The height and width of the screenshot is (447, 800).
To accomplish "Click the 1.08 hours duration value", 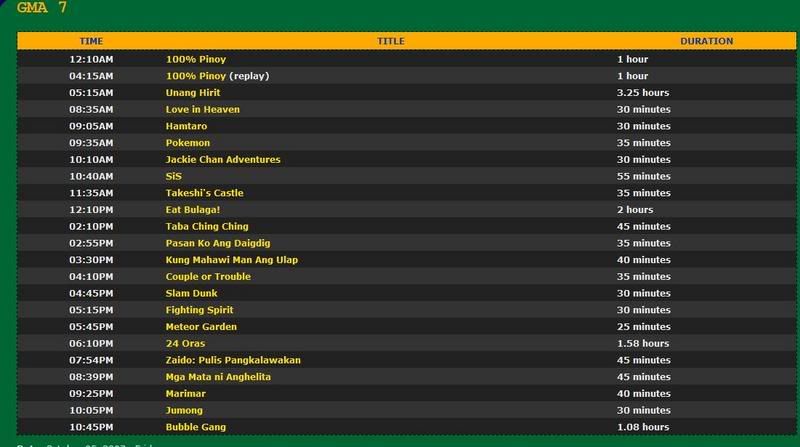I will (643, 427).
